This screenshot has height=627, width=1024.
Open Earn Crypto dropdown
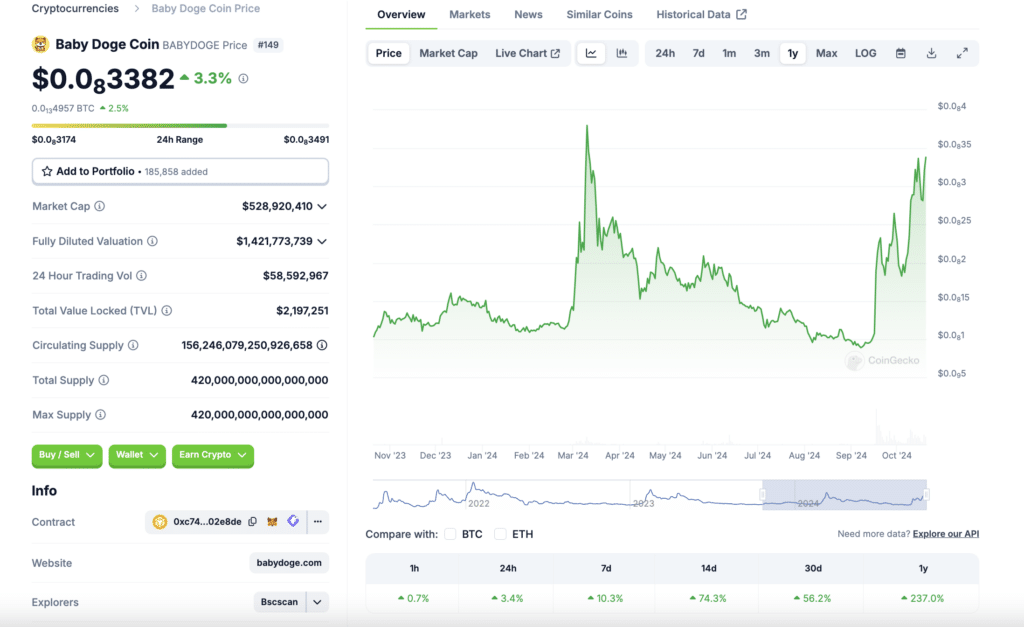[x=213, y=455]
